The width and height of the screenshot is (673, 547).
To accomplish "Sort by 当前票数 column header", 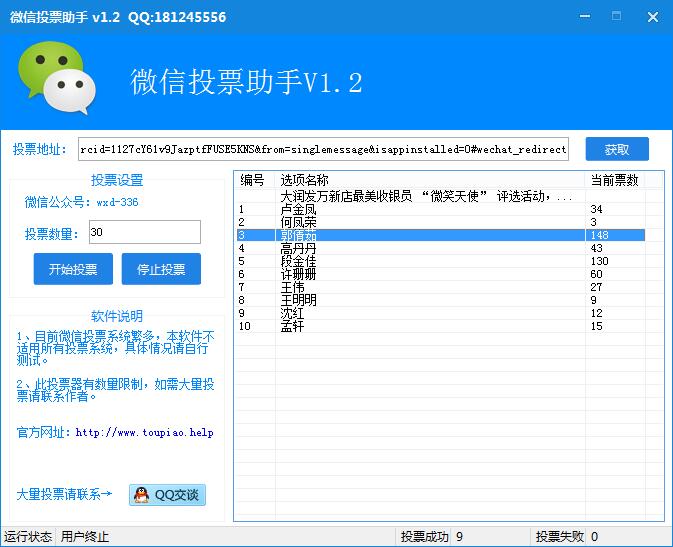I will pyautogui.click(x=612, y=180).
